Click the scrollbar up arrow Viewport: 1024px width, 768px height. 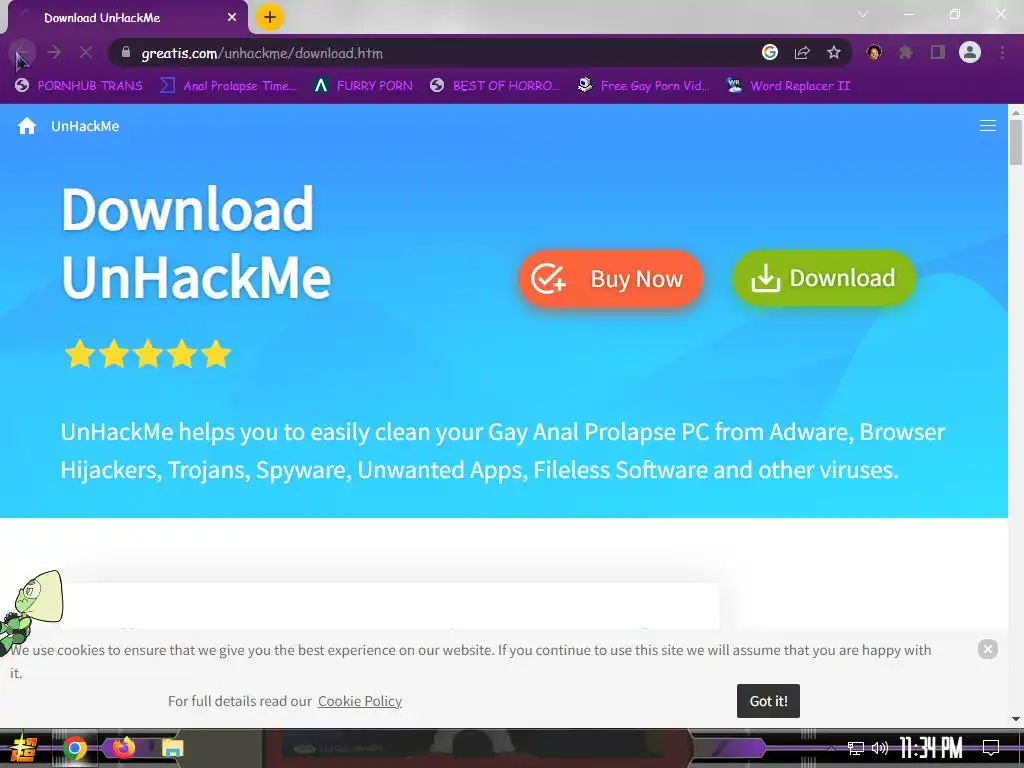click(x=1016, y=112)
